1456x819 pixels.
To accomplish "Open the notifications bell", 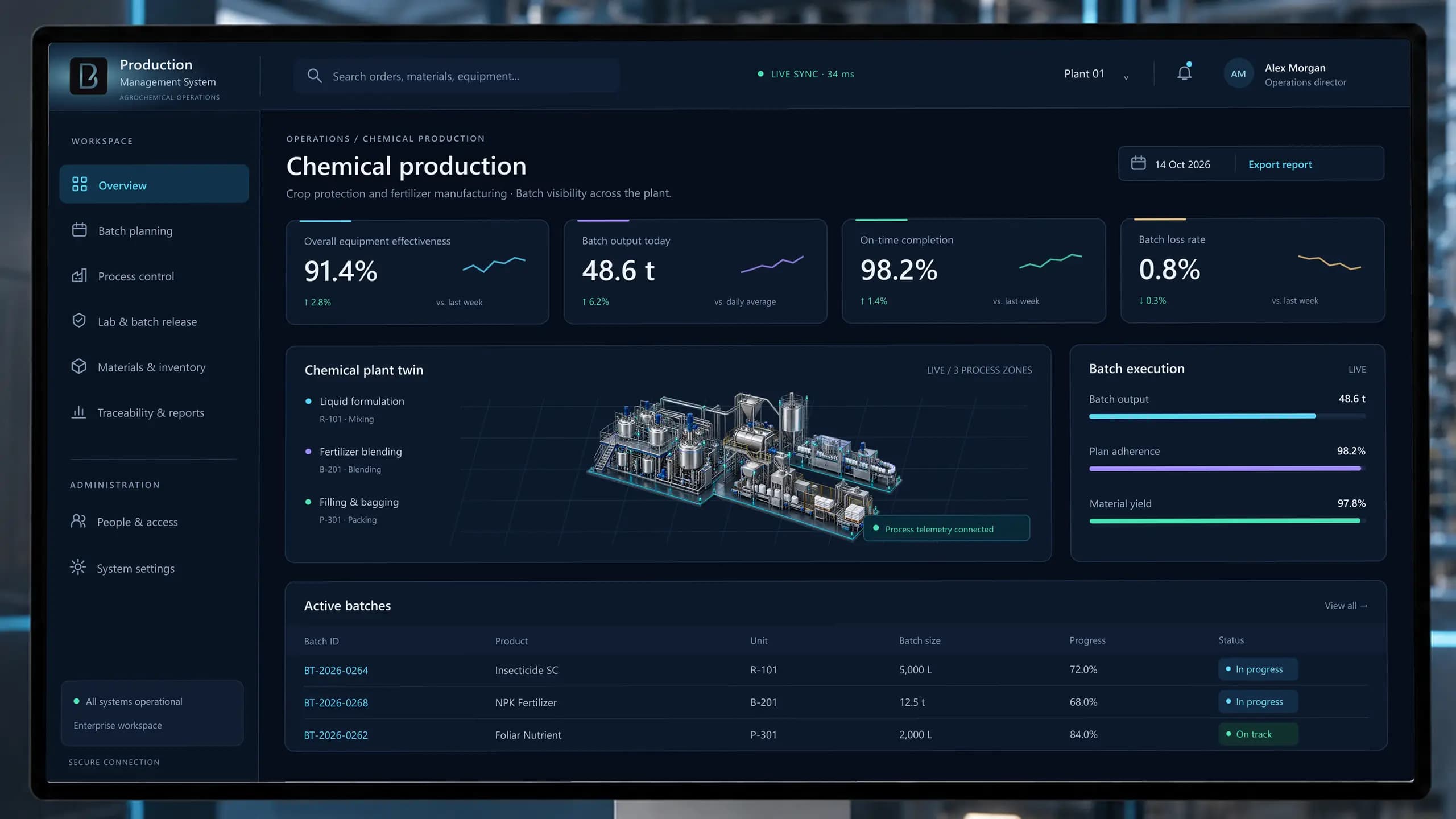I will point(1184,73).
